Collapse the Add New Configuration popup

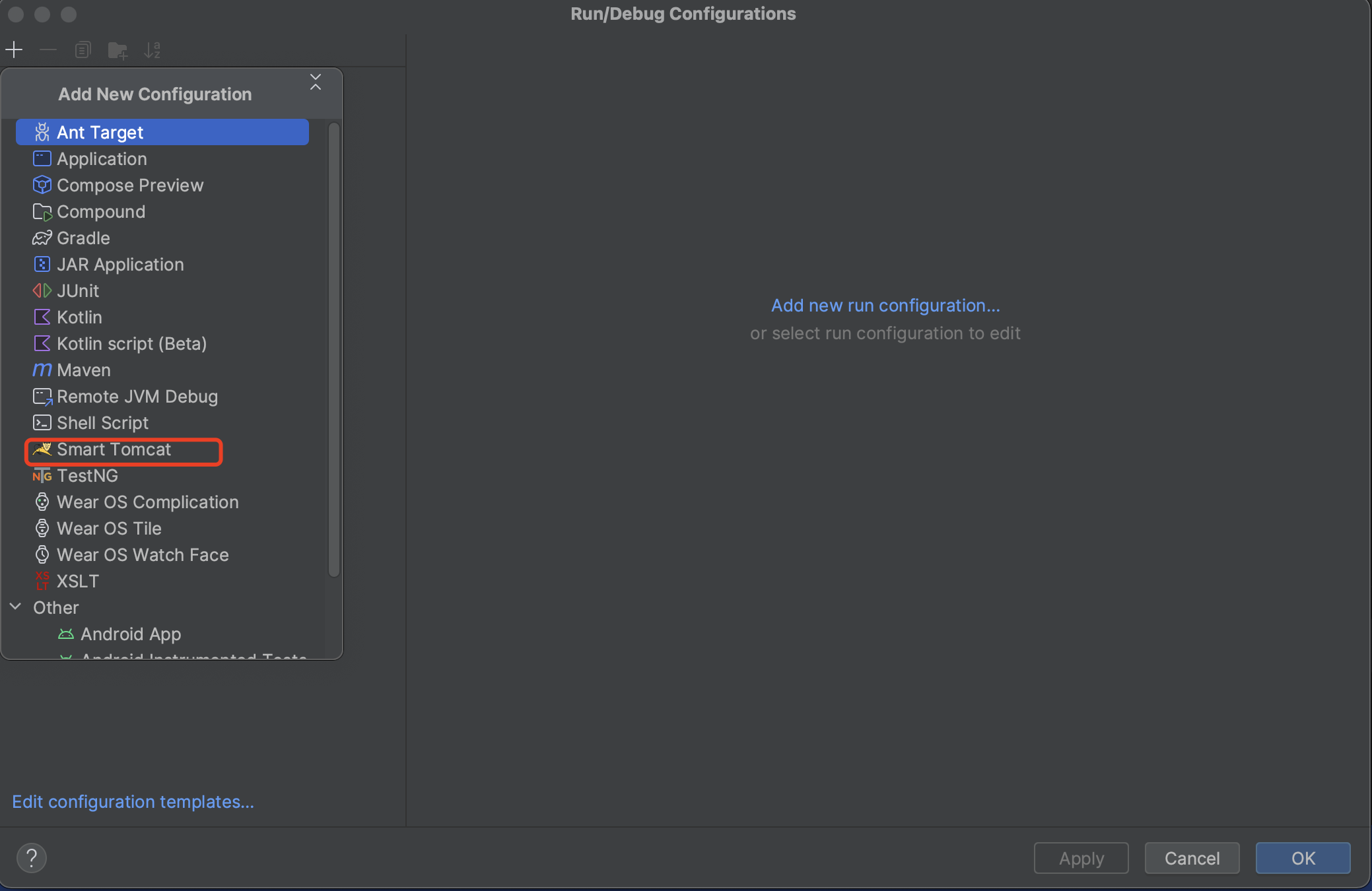pyautogui.click(x=316, y=82)
